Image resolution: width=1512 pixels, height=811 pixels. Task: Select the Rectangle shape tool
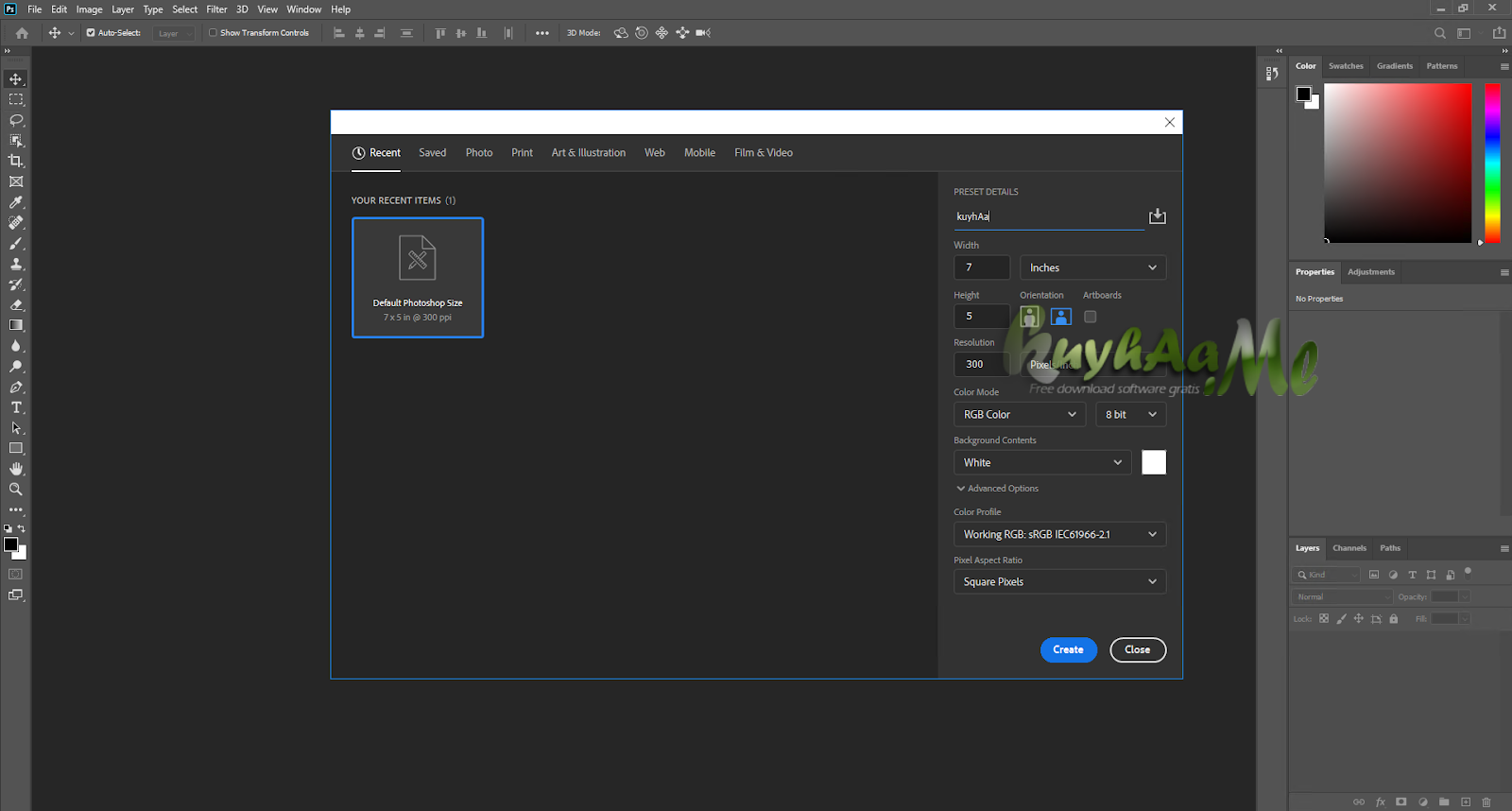pyautogui.click(x=16, y=449)
